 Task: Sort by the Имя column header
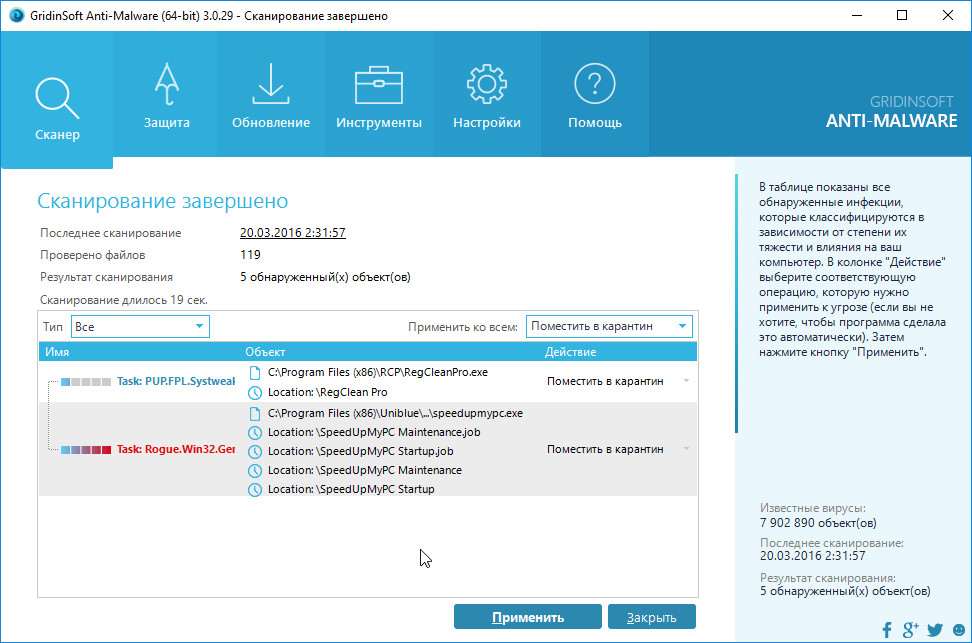pyautogui.click(x=57, y=352)
